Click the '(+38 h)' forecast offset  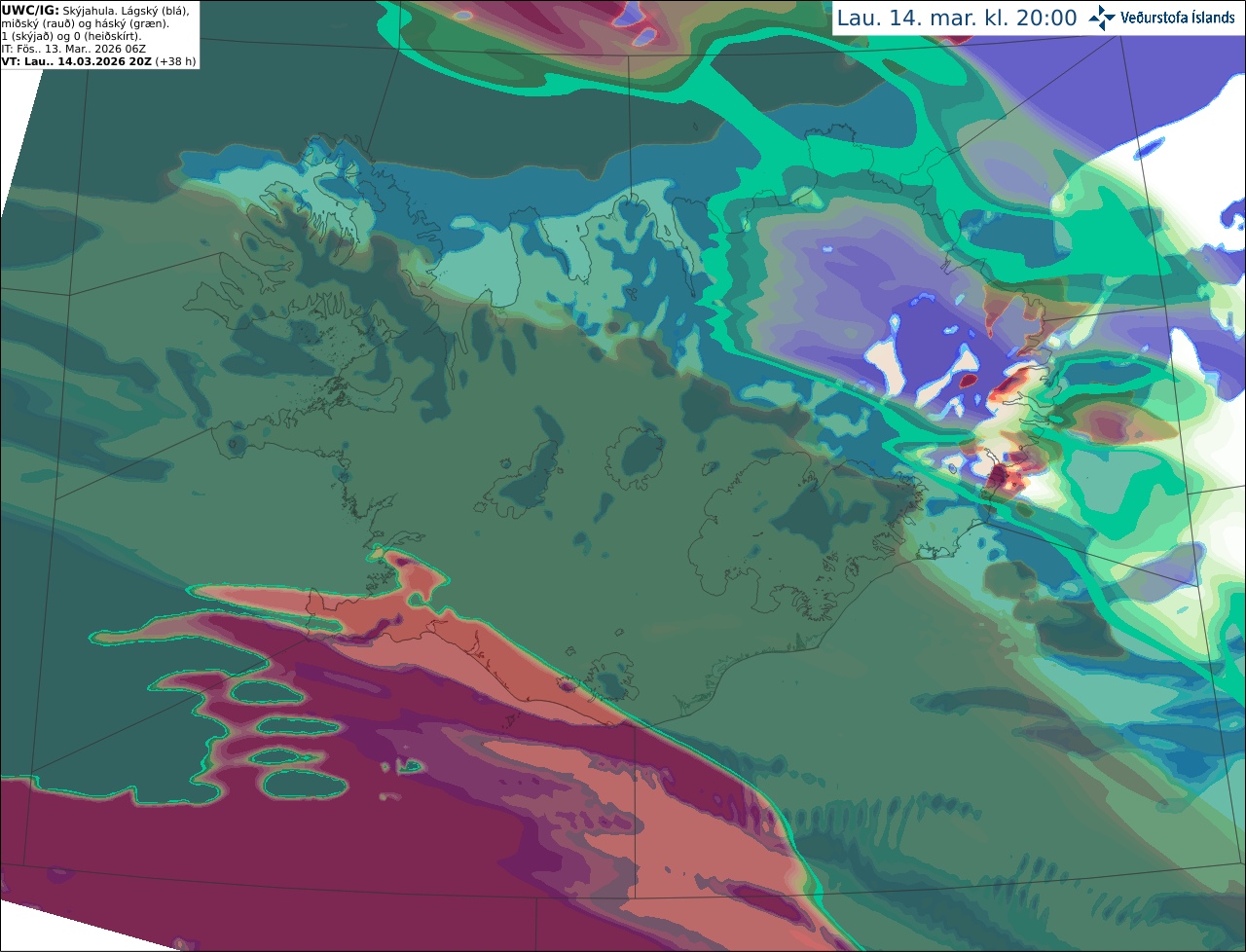pyautogui.click(x=175, y=61)
